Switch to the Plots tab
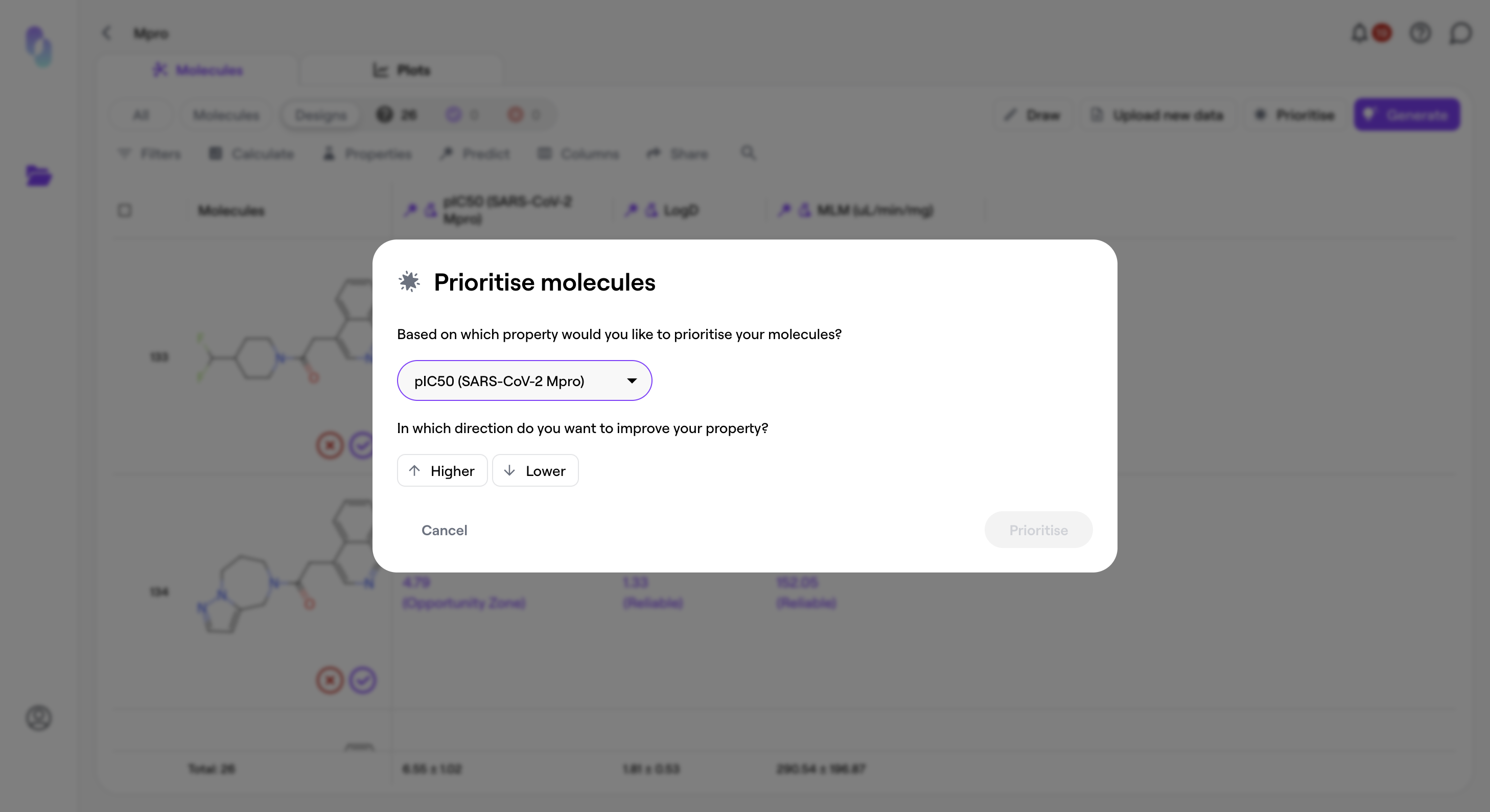 [x=402, y=70]
